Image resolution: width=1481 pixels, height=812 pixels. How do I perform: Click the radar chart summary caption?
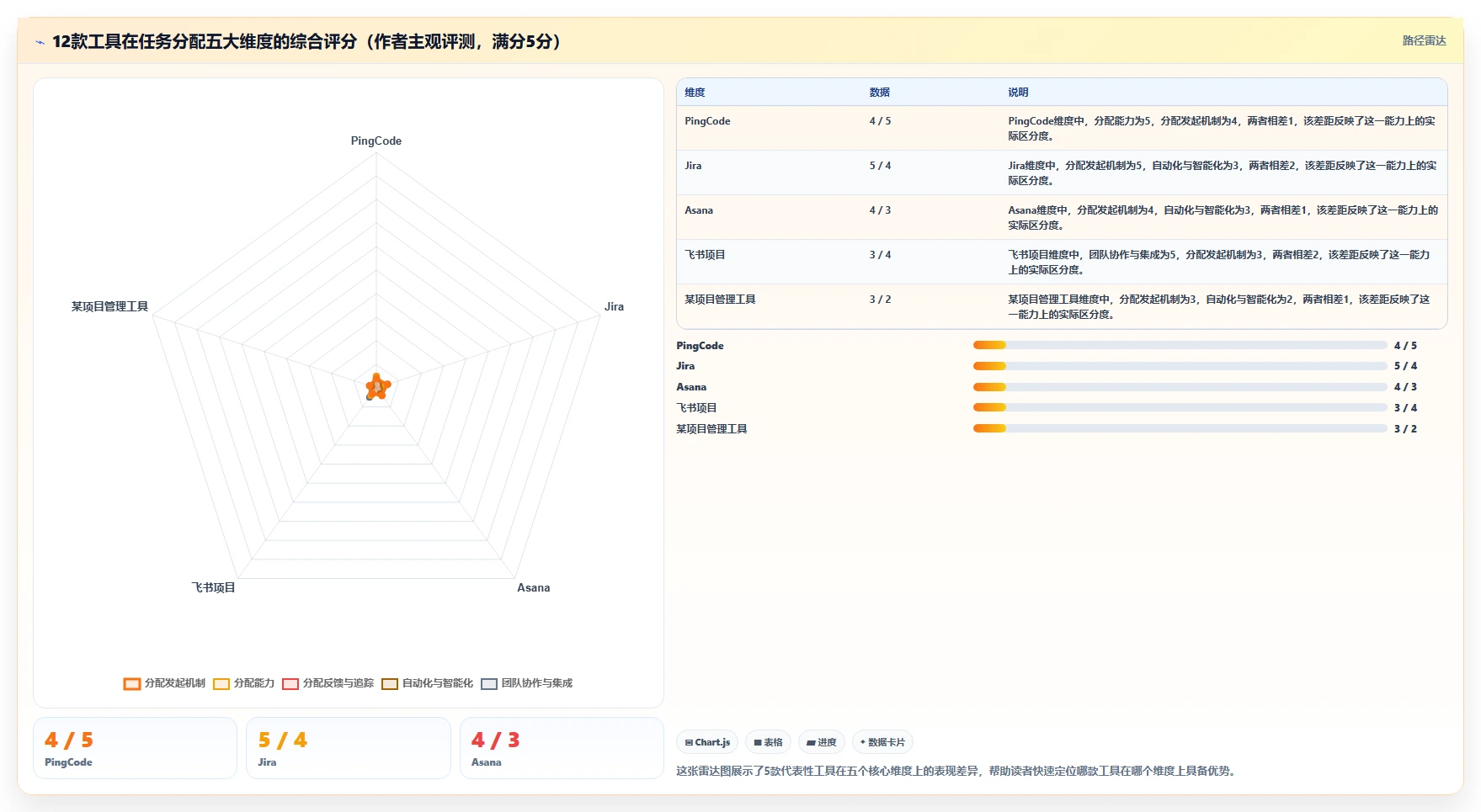958,771
